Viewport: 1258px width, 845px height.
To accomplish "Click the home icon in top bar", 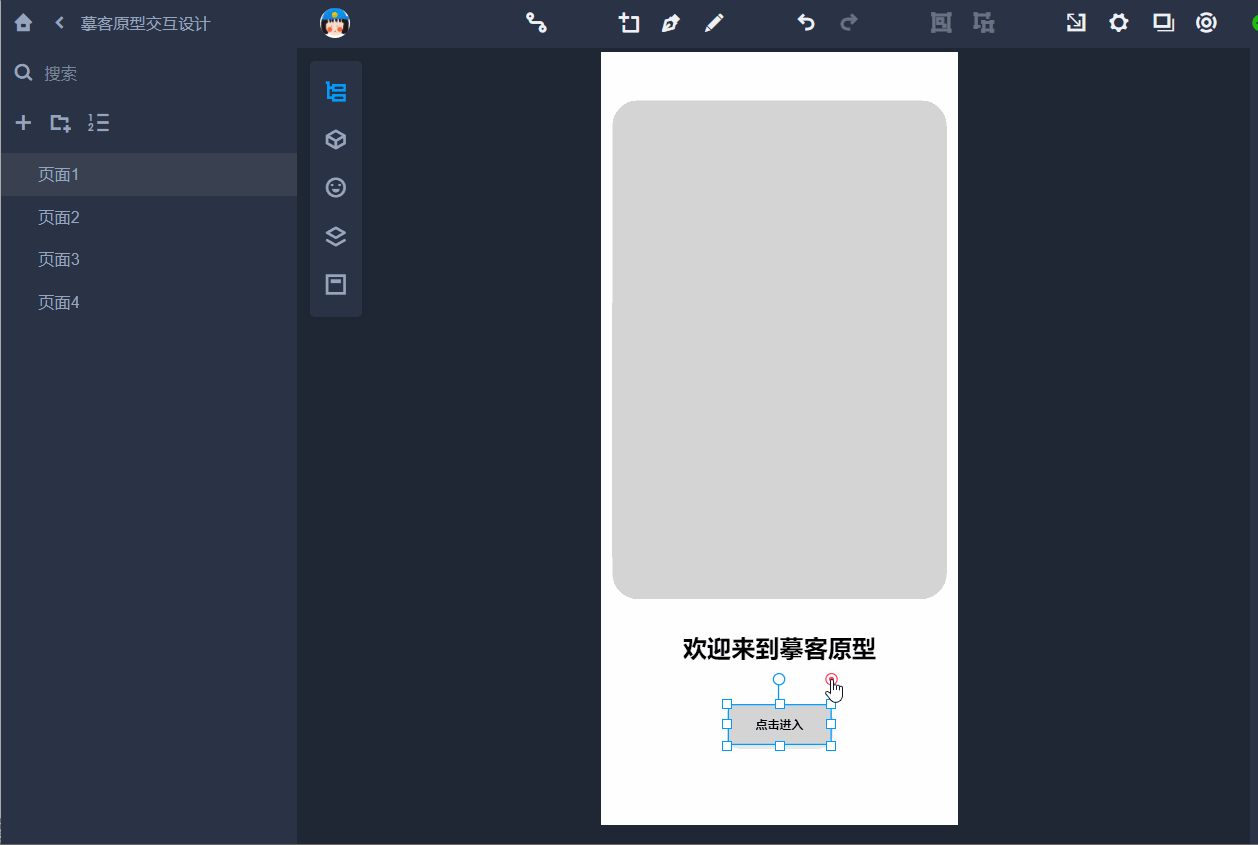I will [23, 23].
